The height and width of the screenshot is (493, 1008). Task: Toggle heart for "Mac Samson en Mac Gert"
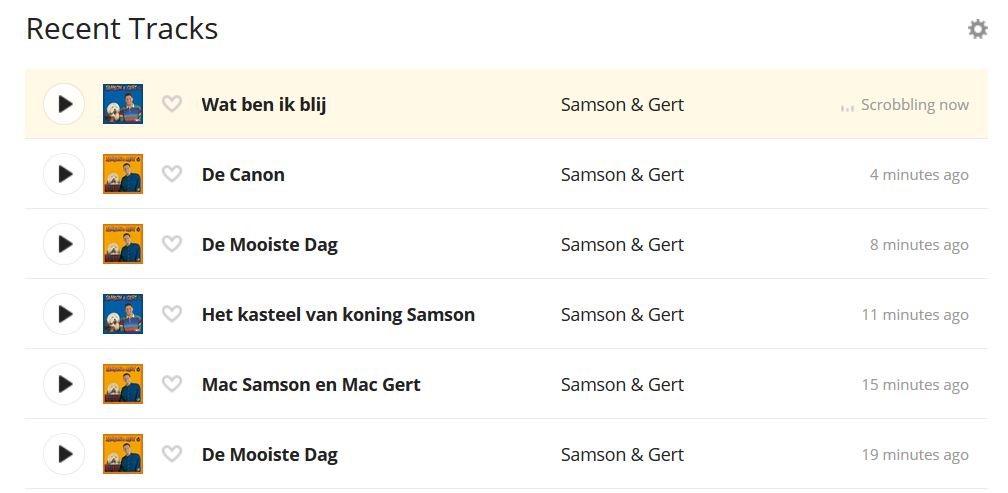tap(172, 384)
